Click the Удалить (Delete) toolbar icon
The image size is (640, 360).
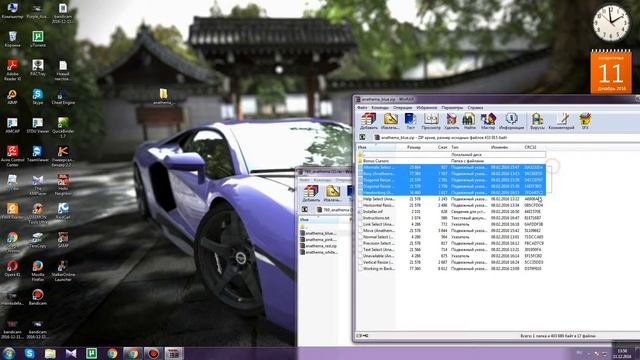(451, 121)
